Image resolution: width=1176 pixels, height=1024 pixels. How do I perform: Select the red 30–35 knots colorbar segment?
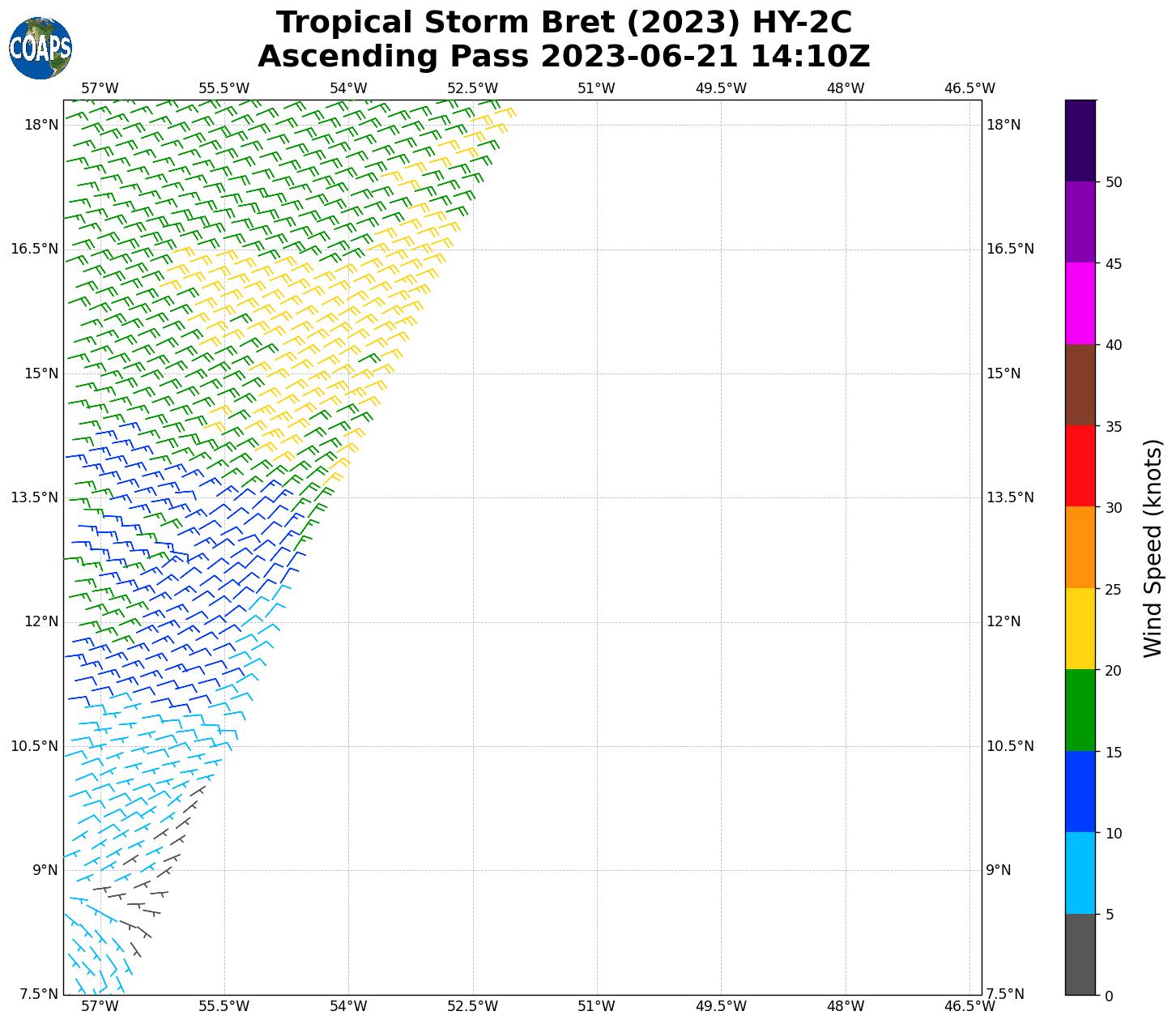1080,466
